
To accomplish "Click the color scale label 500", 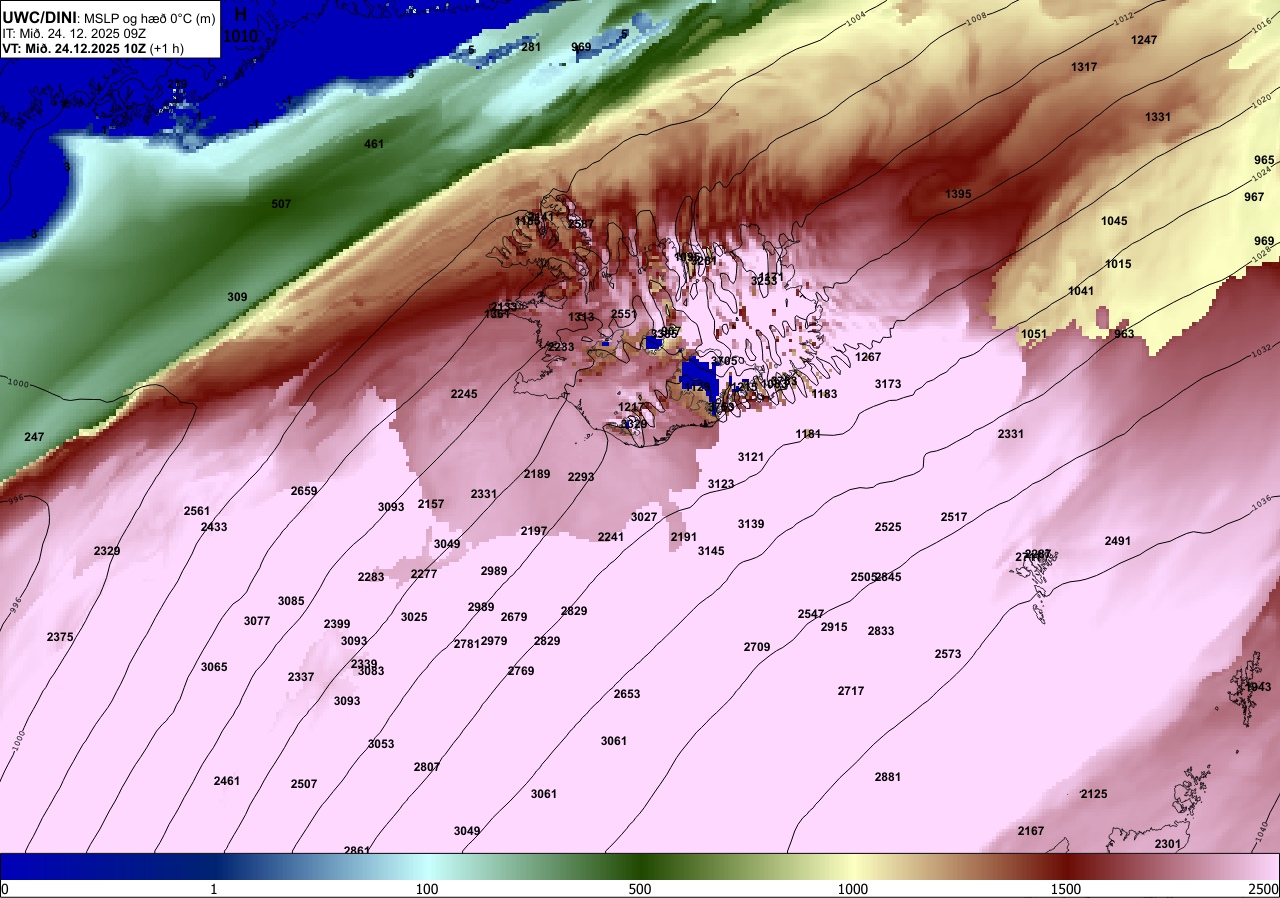I will (x=640, y=889).
